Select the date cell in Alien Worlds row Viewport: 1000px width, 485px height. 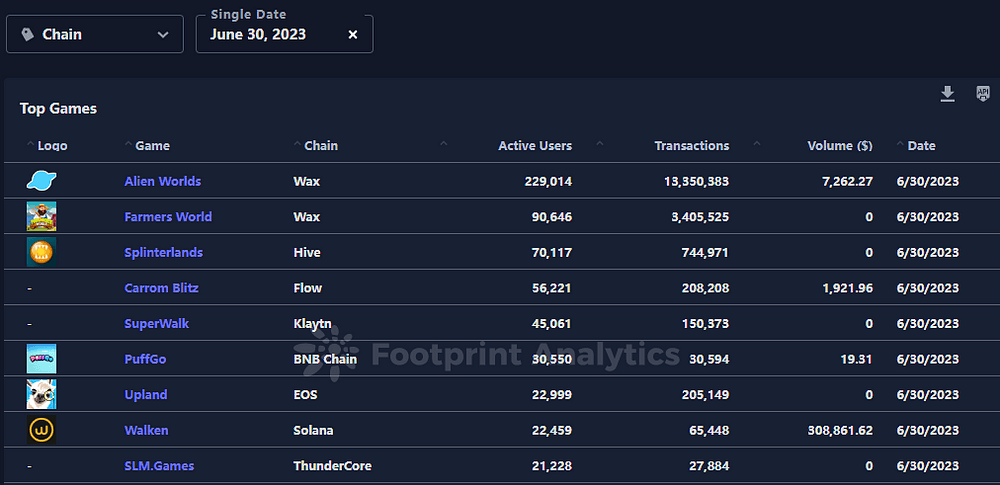(x=928, y=181)
